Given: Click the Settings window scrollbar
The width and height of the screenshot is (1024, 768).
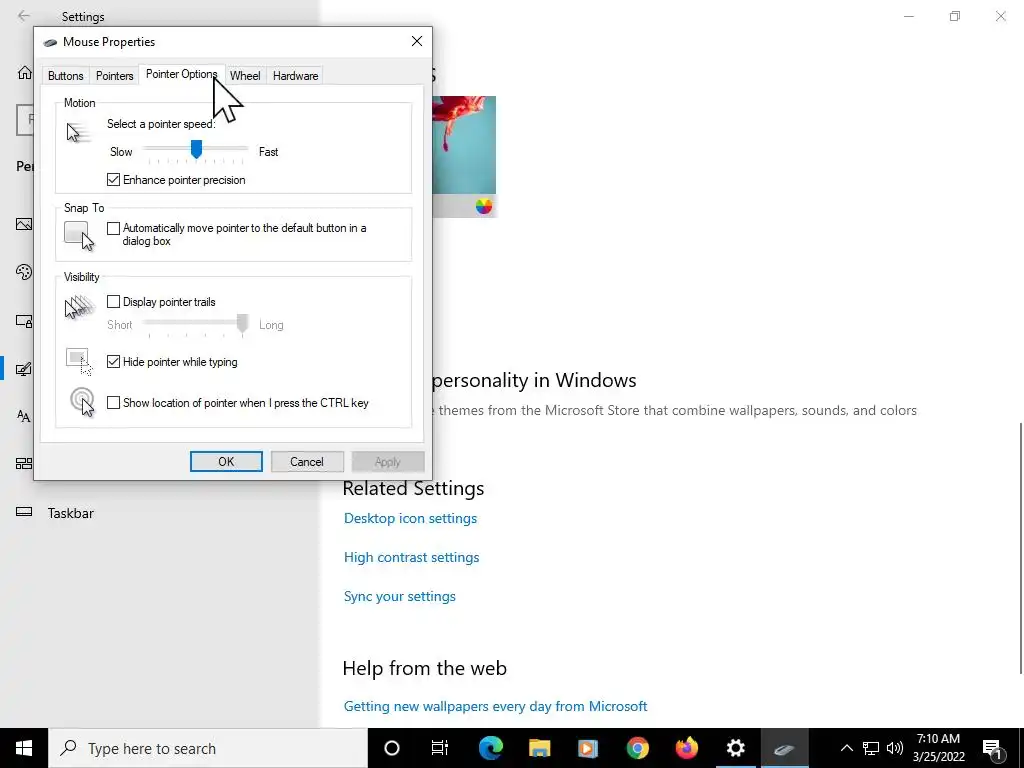Looking at the screenshot, I should pyautogui.click(x=1021, y=549).
